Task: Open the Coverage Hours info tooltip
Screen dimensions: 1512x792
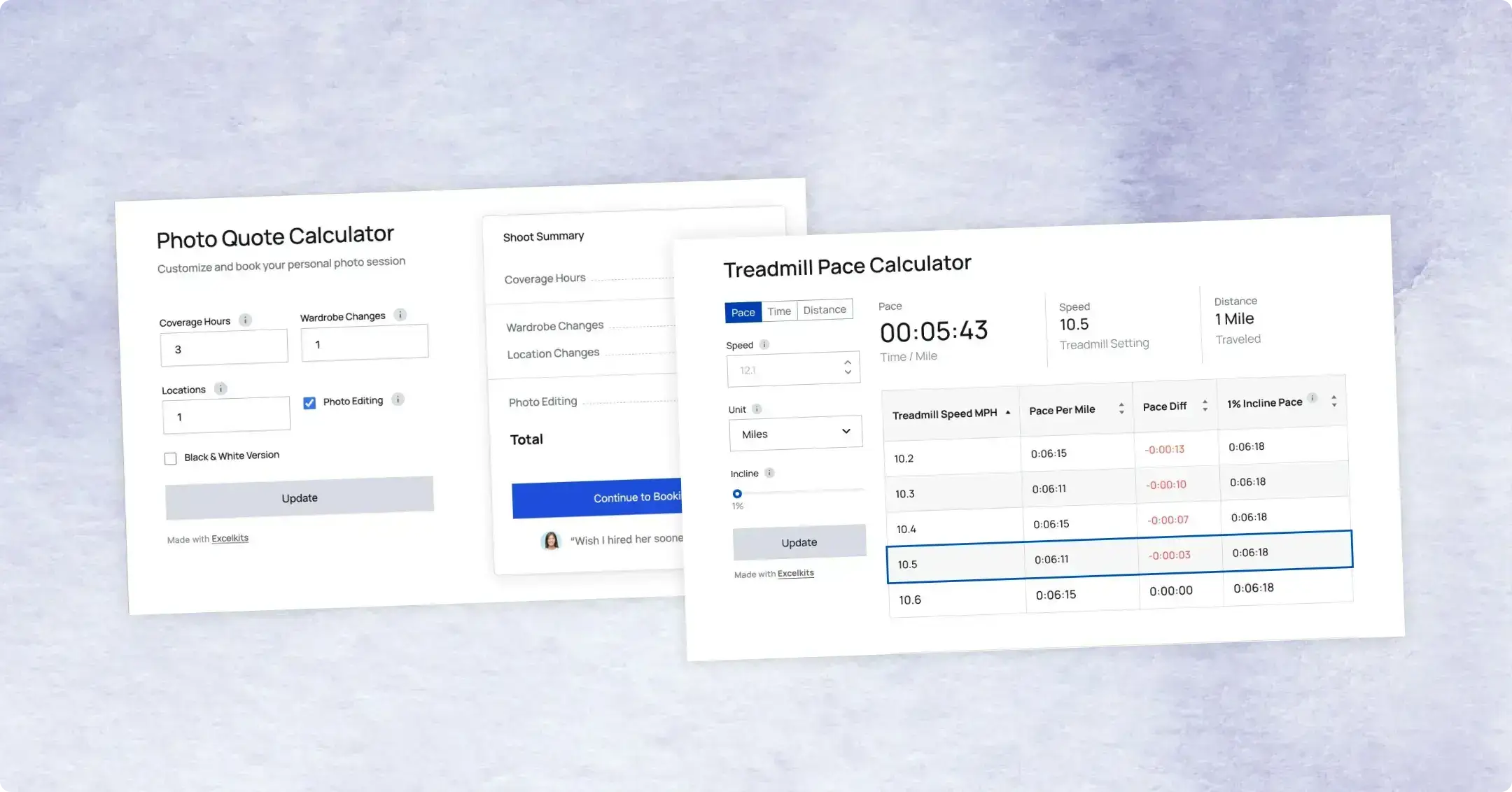Action: (246, 320)
